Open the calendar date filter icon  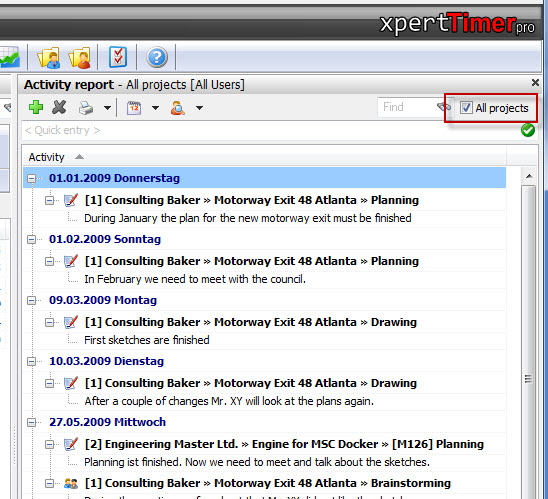pos(134,108)
